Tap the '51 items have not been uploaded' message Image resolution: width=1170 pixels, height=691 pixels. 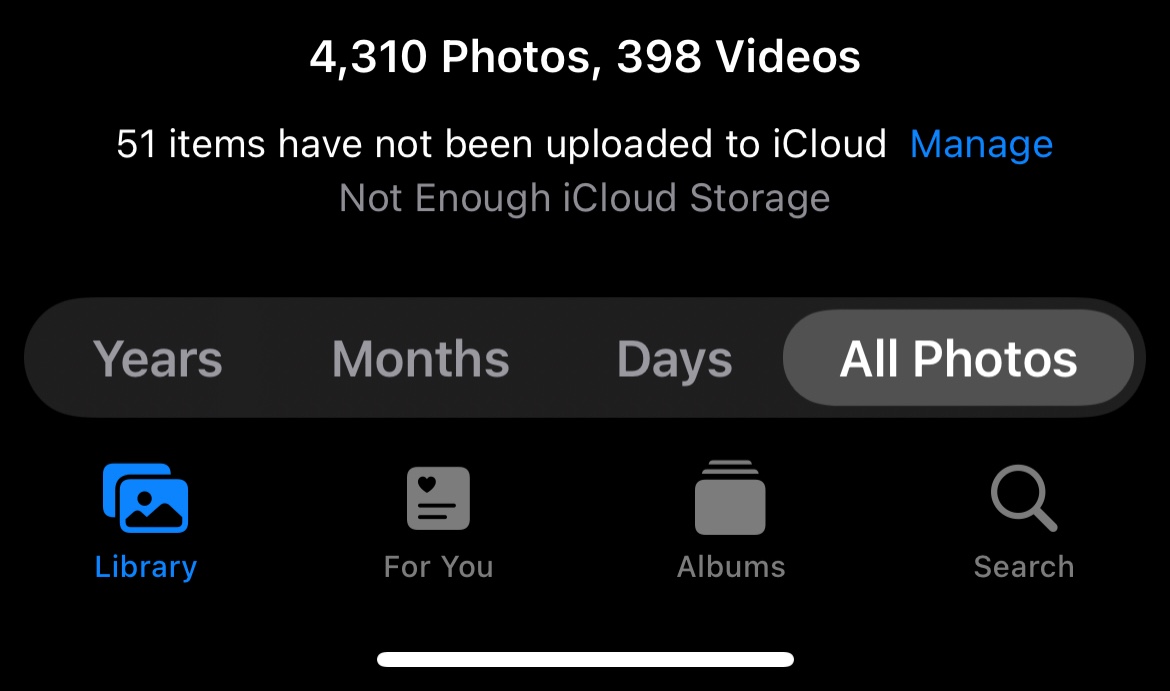click(x=501, y=144)
